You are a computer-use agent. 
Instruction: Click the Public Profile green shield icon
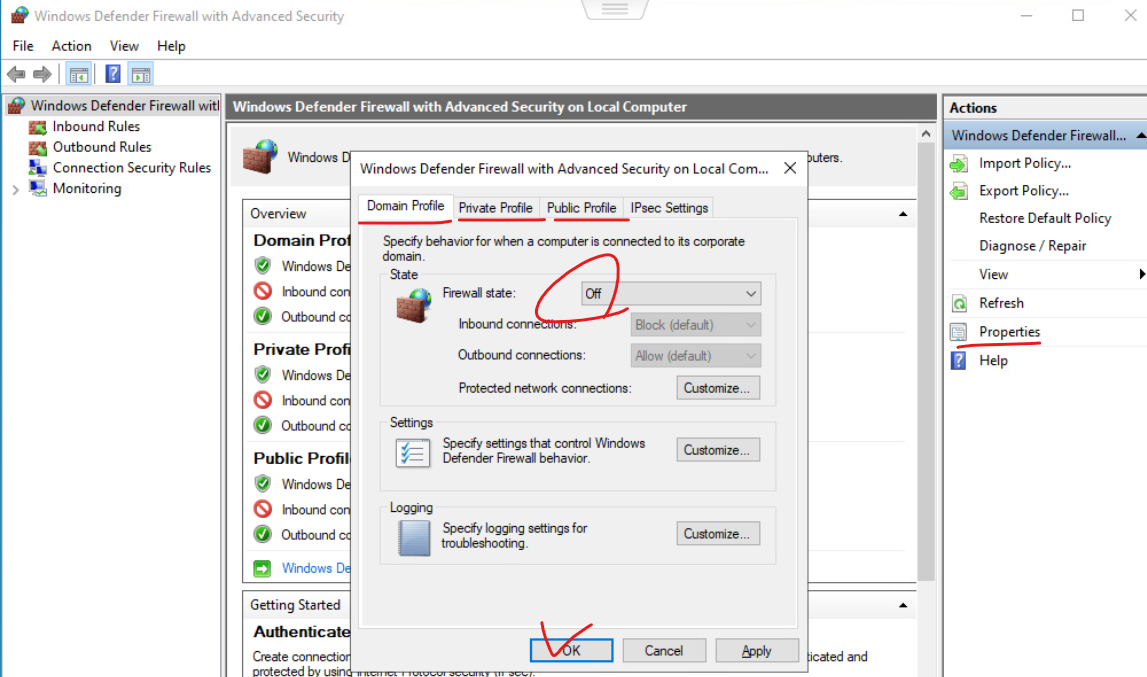263,483
